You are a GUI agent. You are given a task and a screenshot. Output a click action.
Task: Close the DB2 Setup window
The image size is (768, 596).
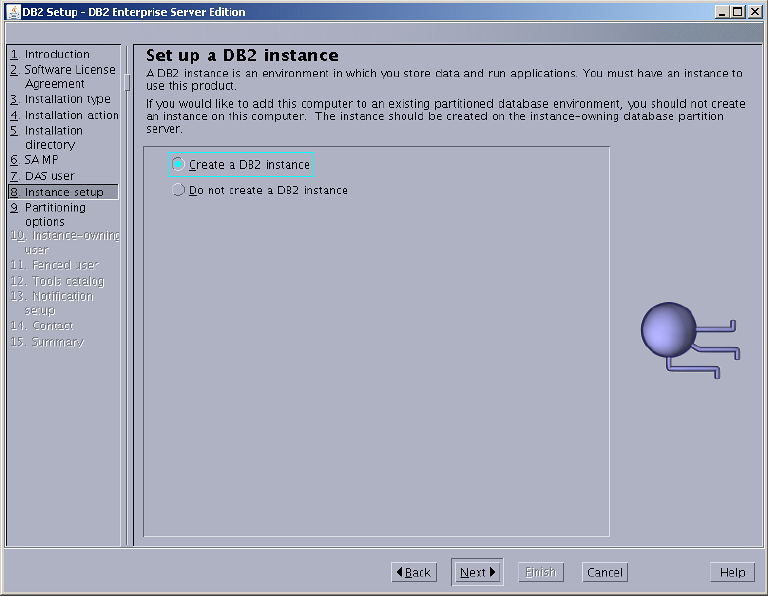coord(755,12)
